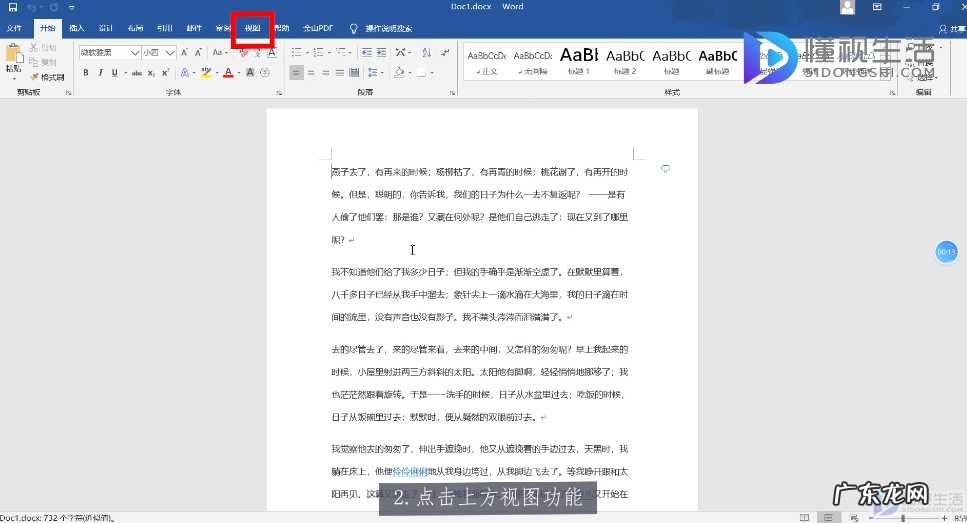The height and width of the screenshot is (523, 967).
Task: Toggle Superscript formatting
Action: click(x=166, y=73)
